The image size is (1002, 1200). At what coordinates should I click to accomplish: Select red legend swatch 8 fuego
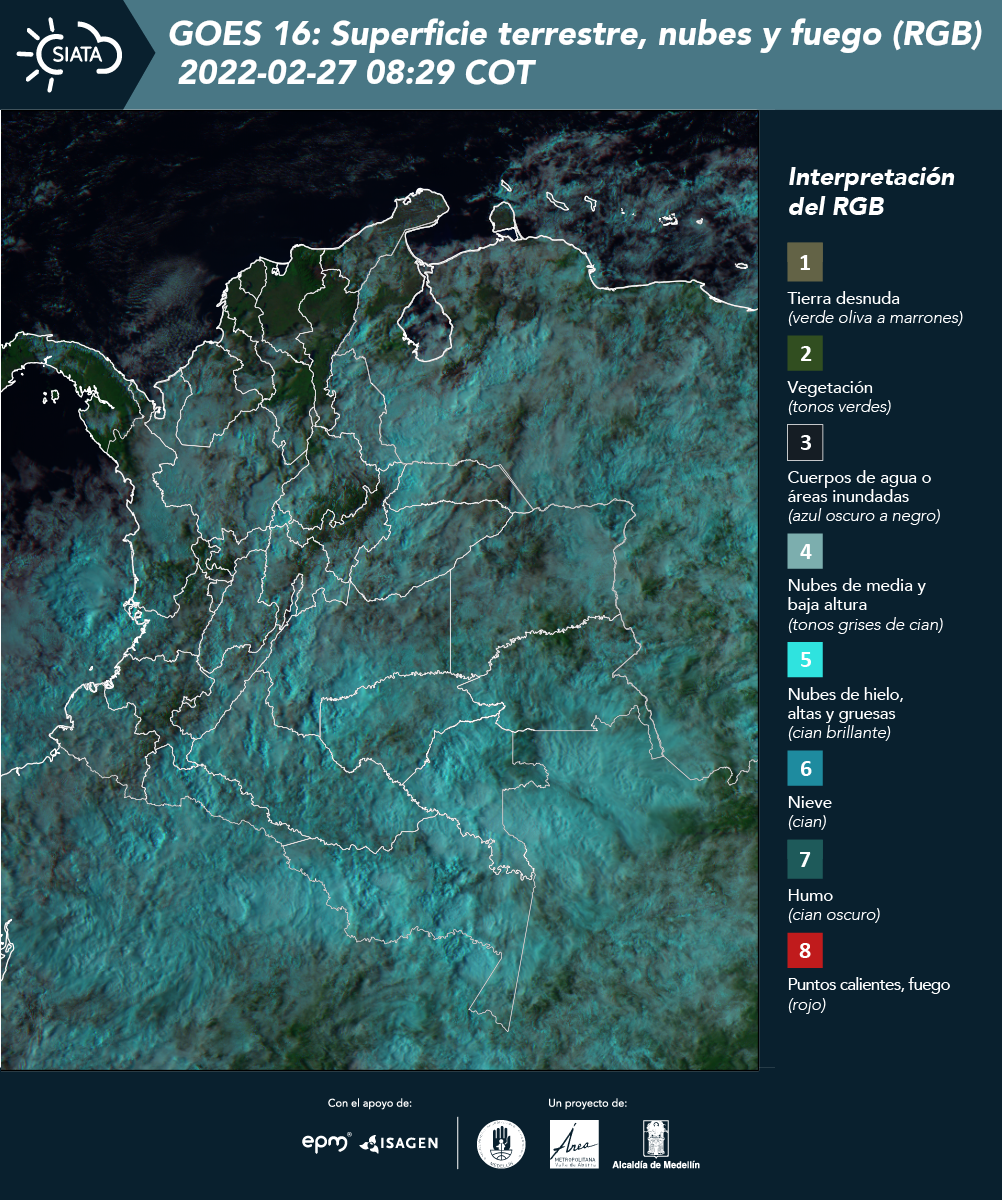[x=805, y=949]
